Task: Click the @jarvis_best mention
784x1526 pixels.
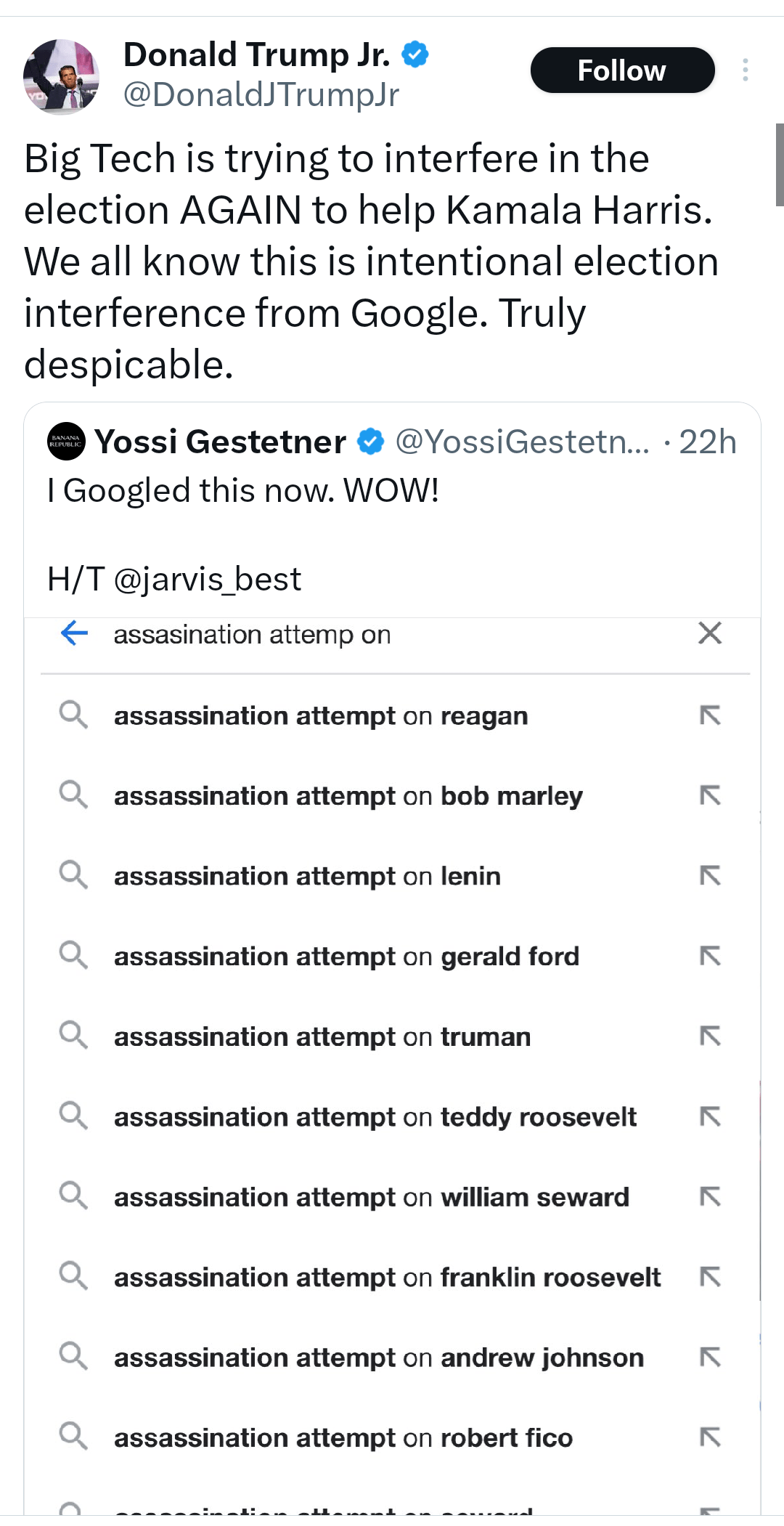Action: 207,579
